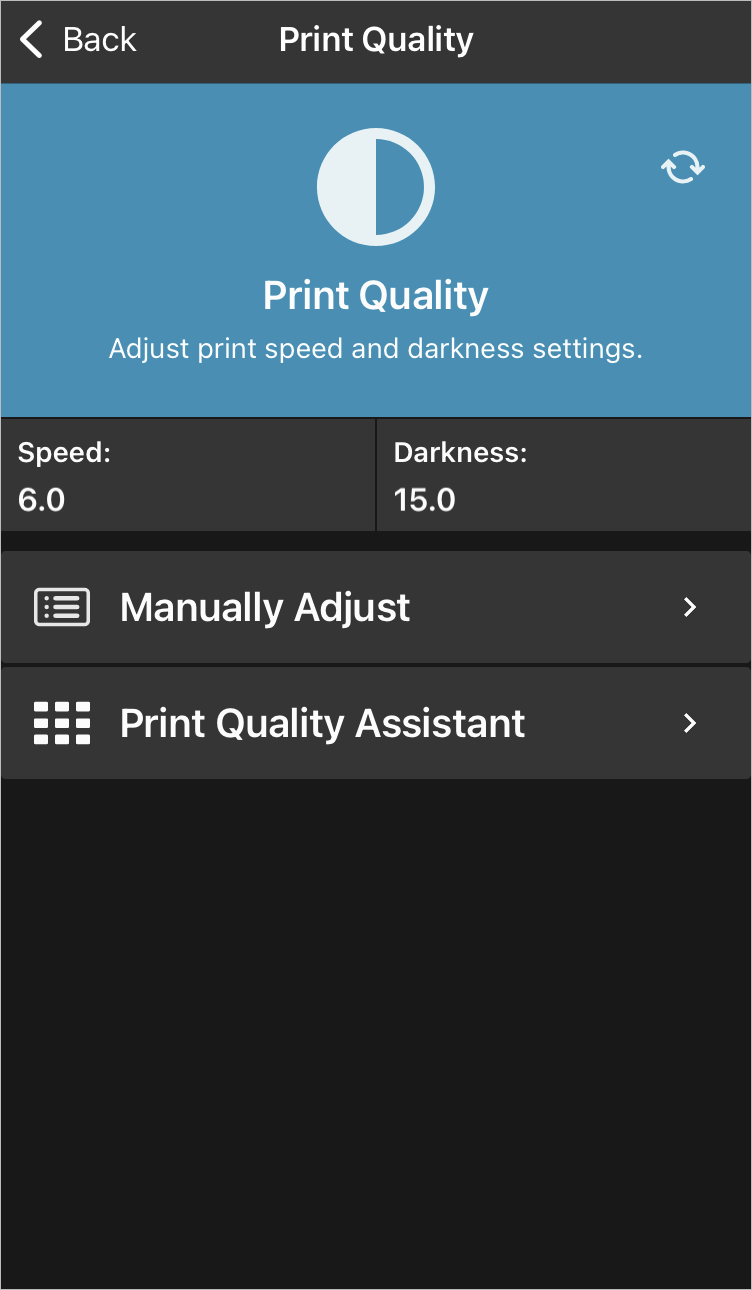Click the Darkness value 15.0
Image resolution: width=752 pixels, height=1290 pixels.
[x=425, y=499]
